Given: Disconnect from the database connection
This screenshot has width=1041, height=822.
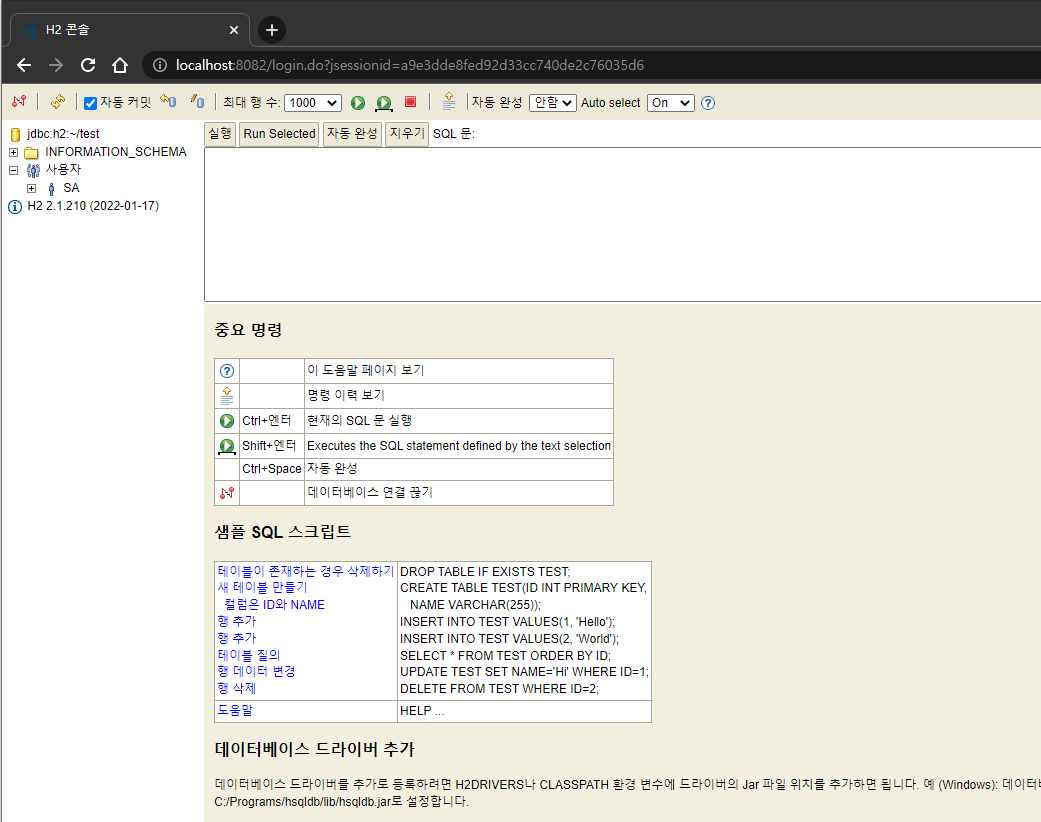Looking at the screenshot, I should pyautogui.click(x=18, y=102).
